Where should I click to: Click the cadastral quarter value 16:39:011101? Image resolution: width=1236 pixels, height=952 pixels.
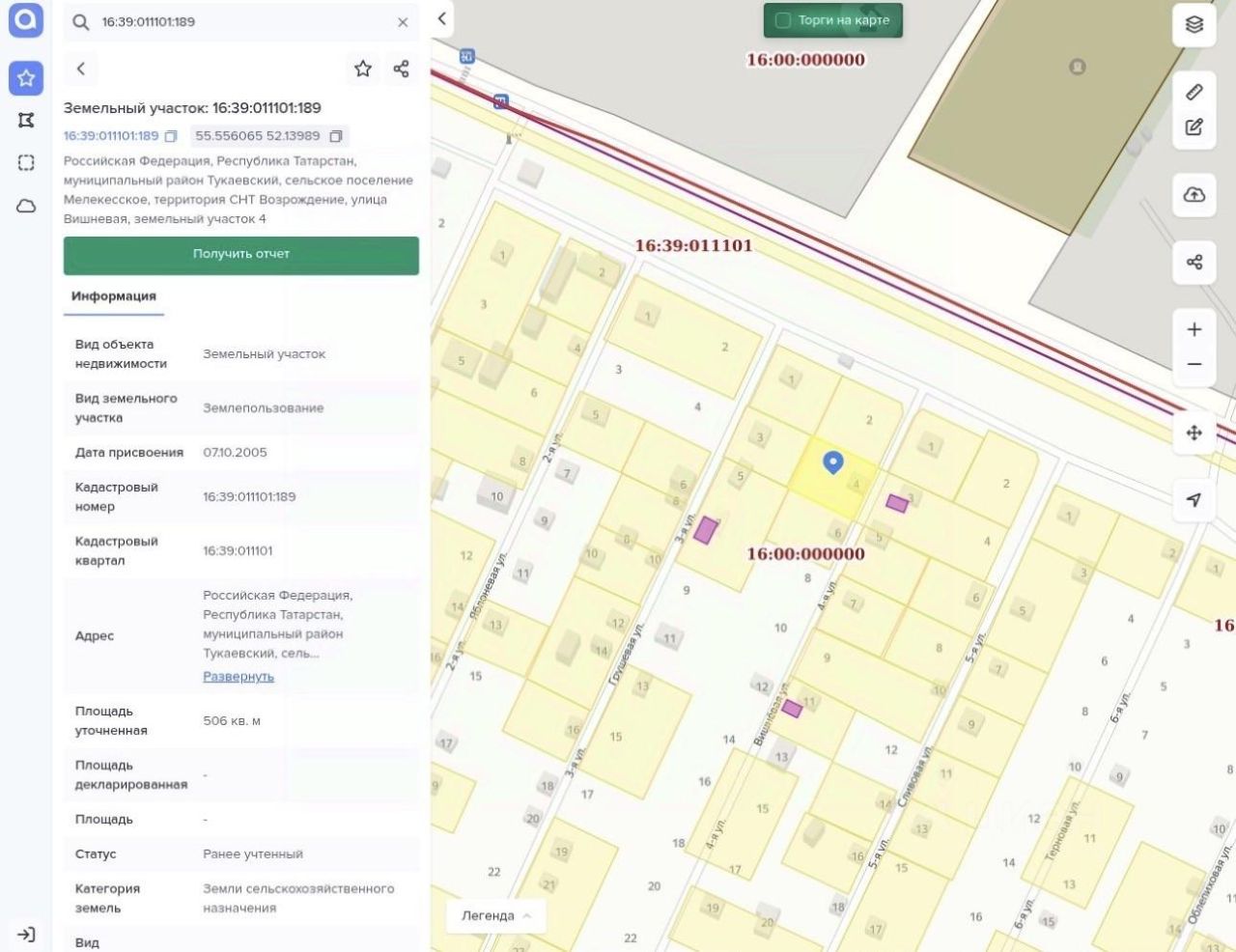(238, 551)
